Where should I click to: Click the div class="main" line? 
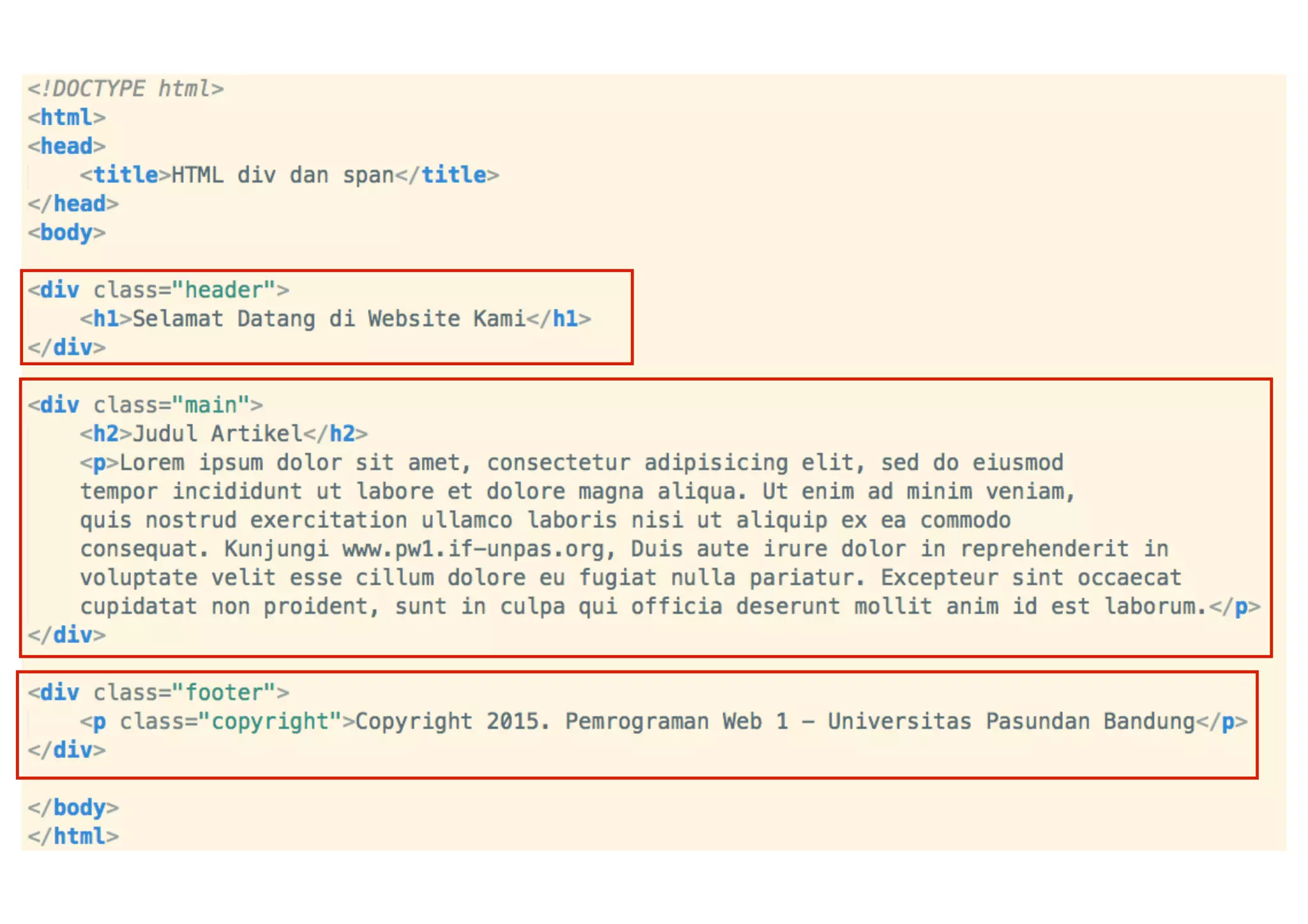pyautogui.click(x=145, y=405)
